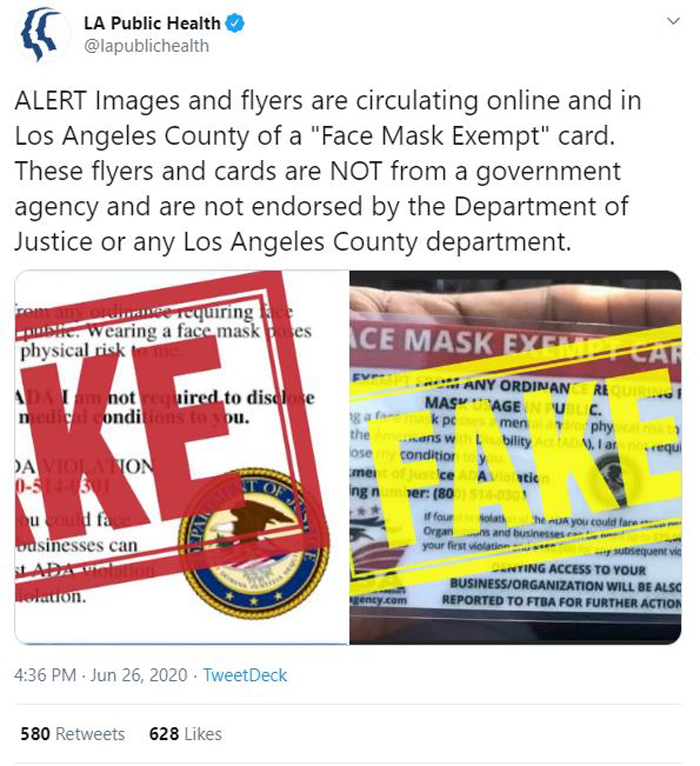The height and width of the screenshot is (766, 700).
Task: Open the left flyer image with red stamp
Action: click(x=181, y=457)
